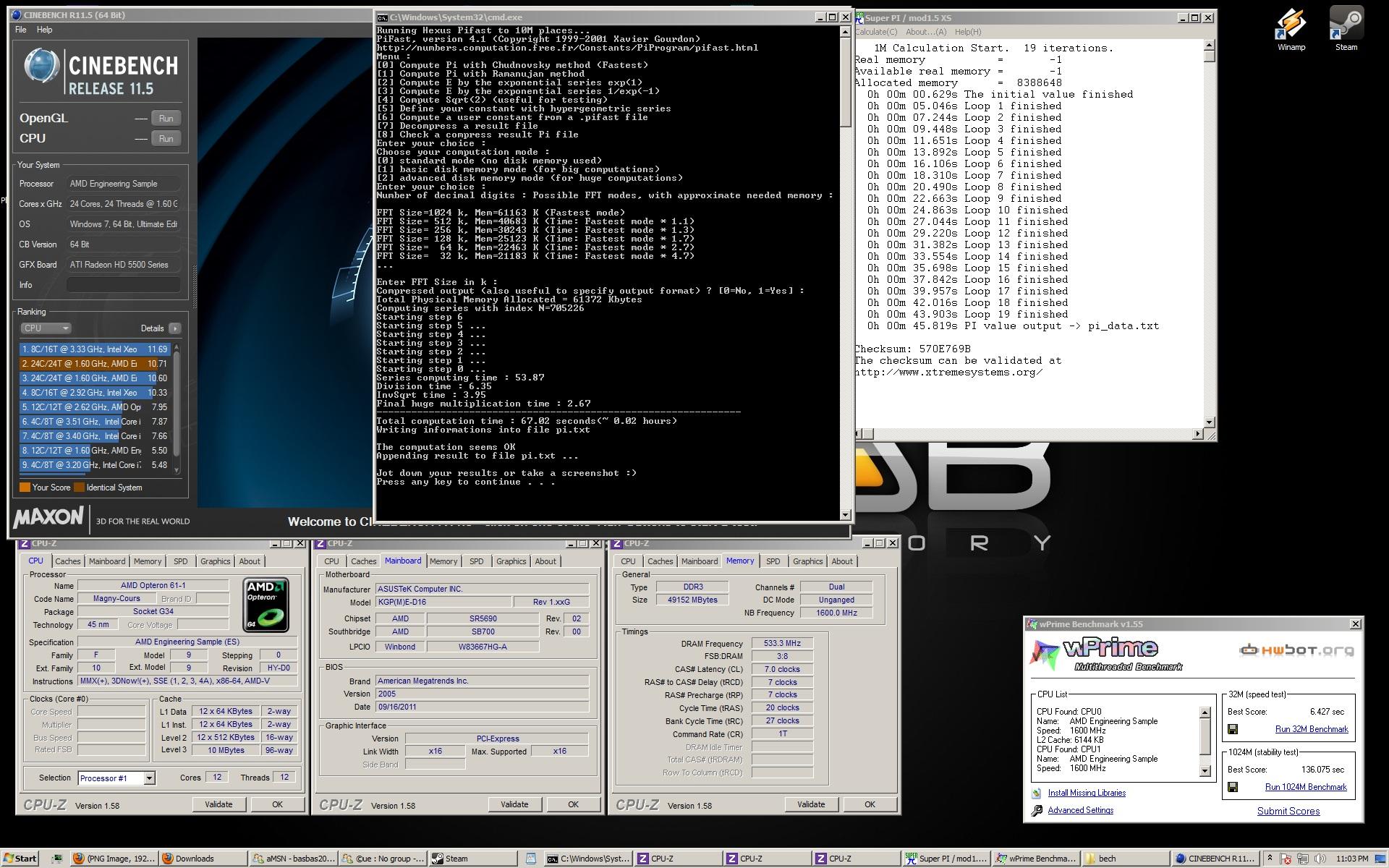Click the Cinebench sphere logo
The height and width of the screenshot is (868, 1389).
(41, 67)
